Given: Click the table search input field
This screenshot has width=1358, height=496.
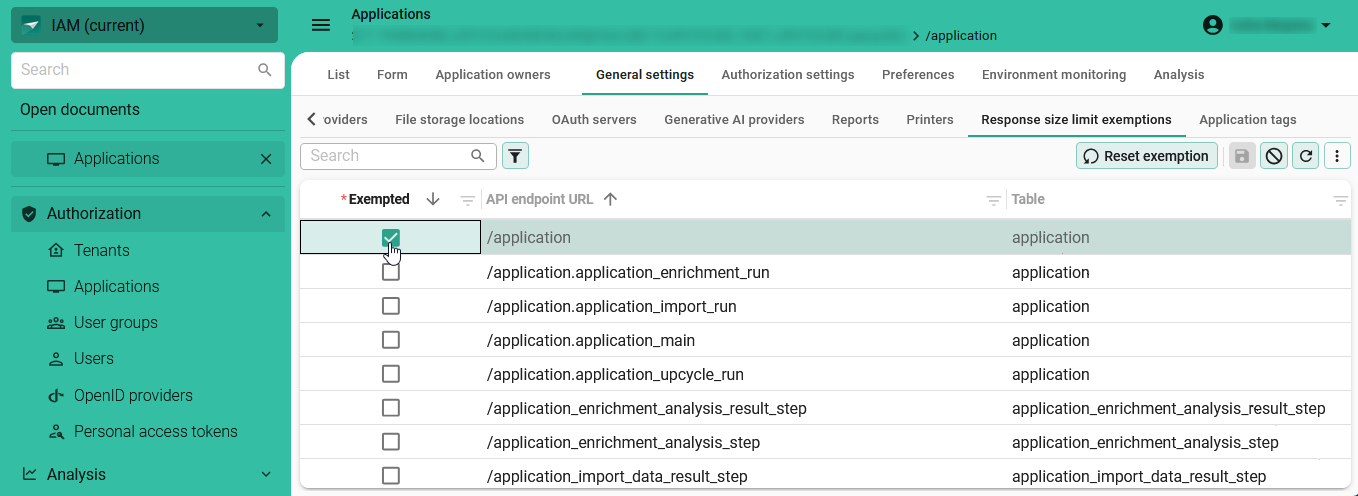Looking at the screenshot, I should (x=388, y=156).
